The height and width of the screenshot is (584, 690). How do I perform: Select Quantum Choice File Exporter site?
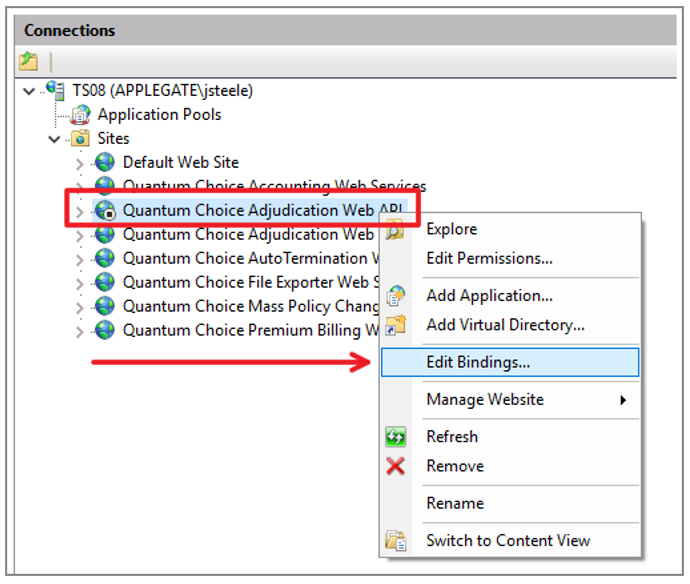click(250, 282)
